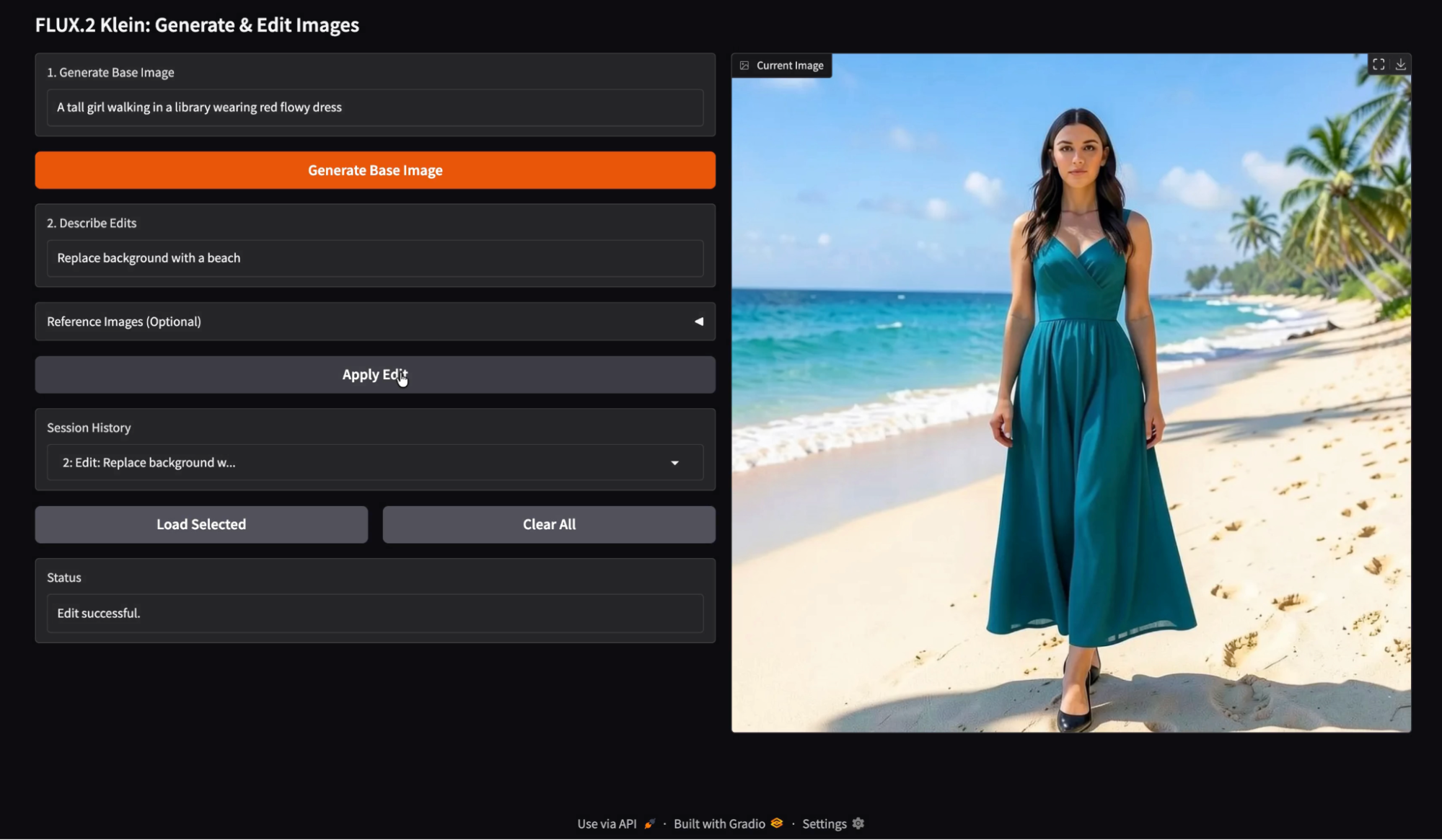Download the current image

pos(1400,65)
